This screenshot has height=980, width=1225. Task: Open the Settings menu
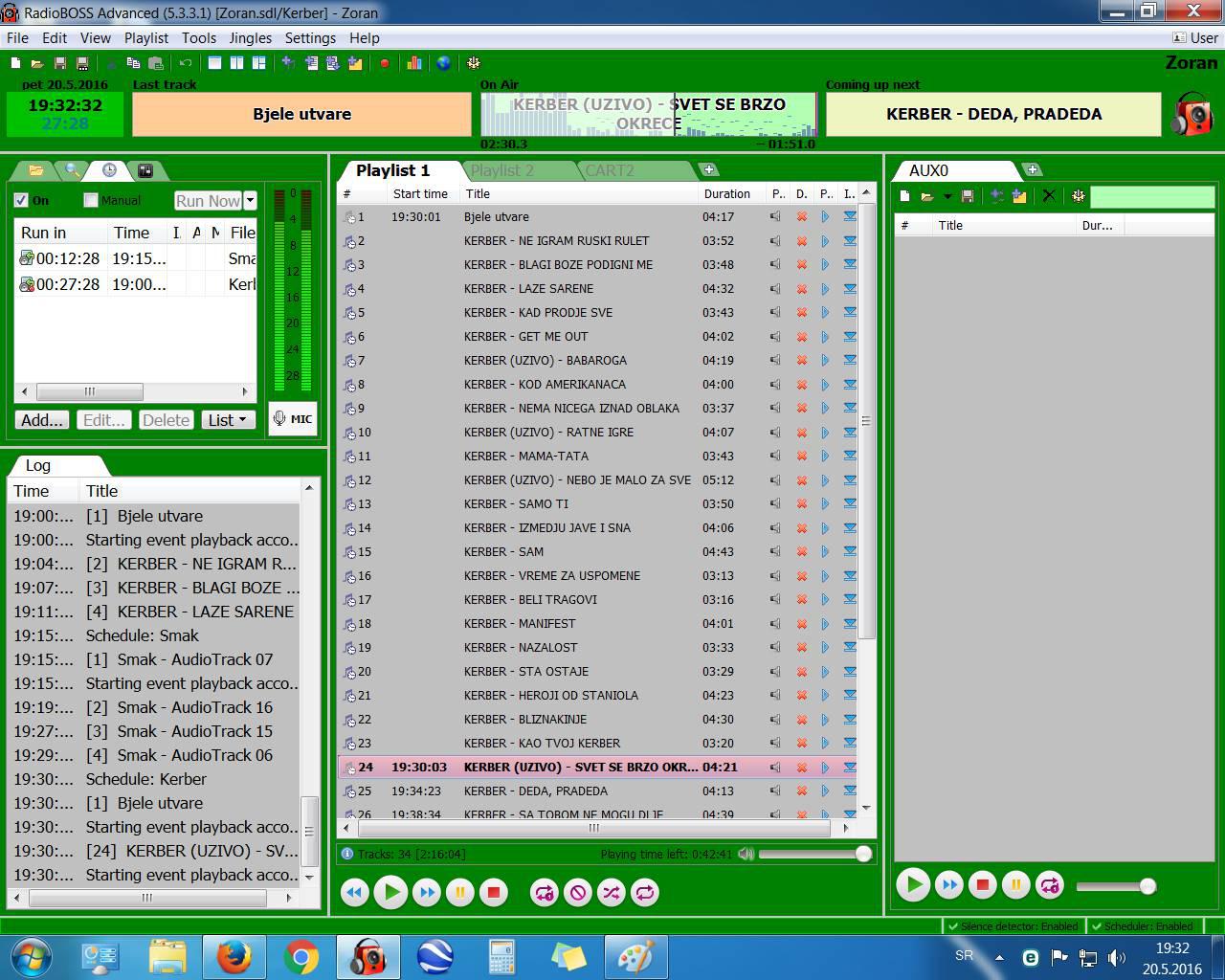(x=310, y=38)
